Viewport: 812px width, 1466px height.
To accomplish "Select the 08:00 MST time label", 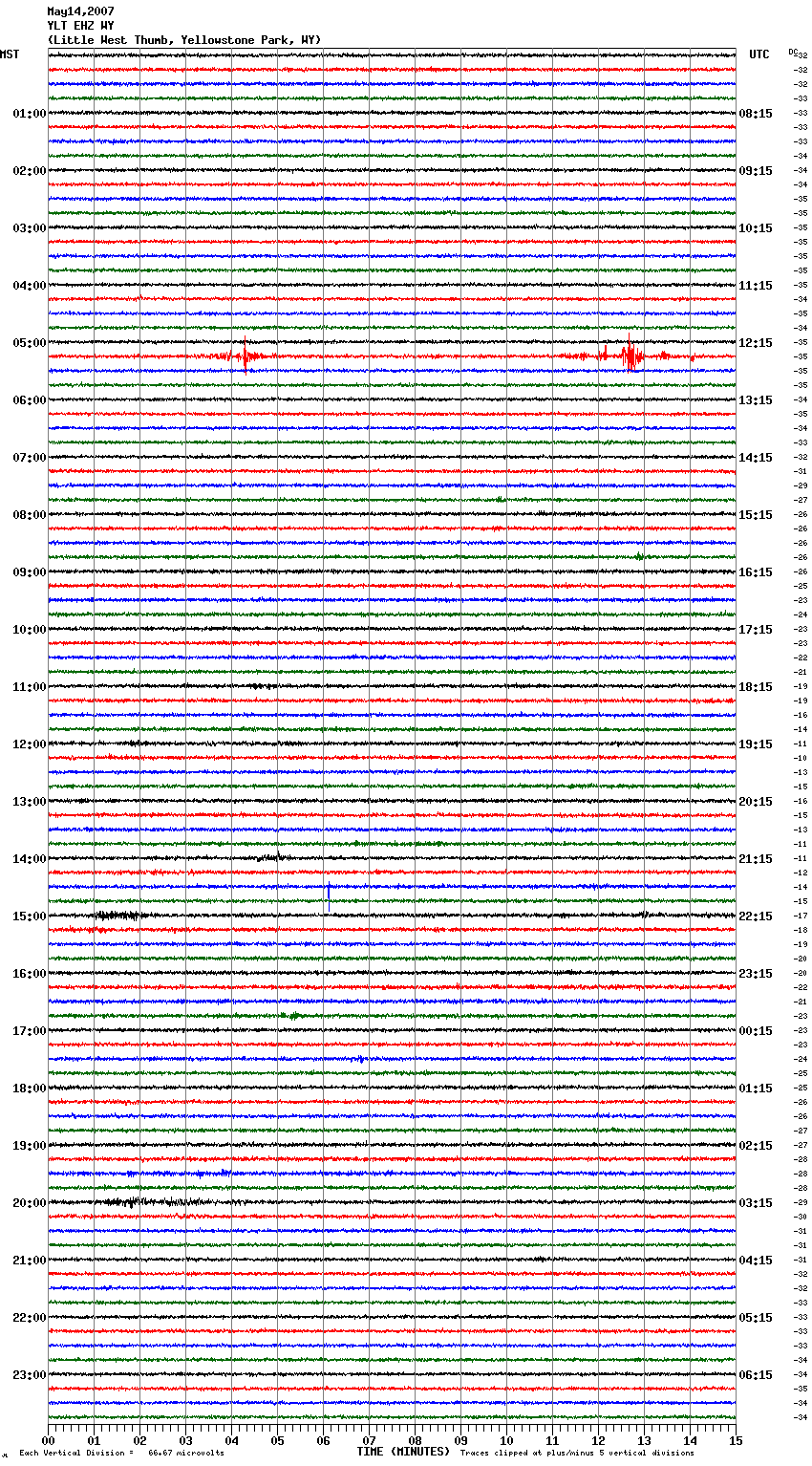I will tap(30, 515).
